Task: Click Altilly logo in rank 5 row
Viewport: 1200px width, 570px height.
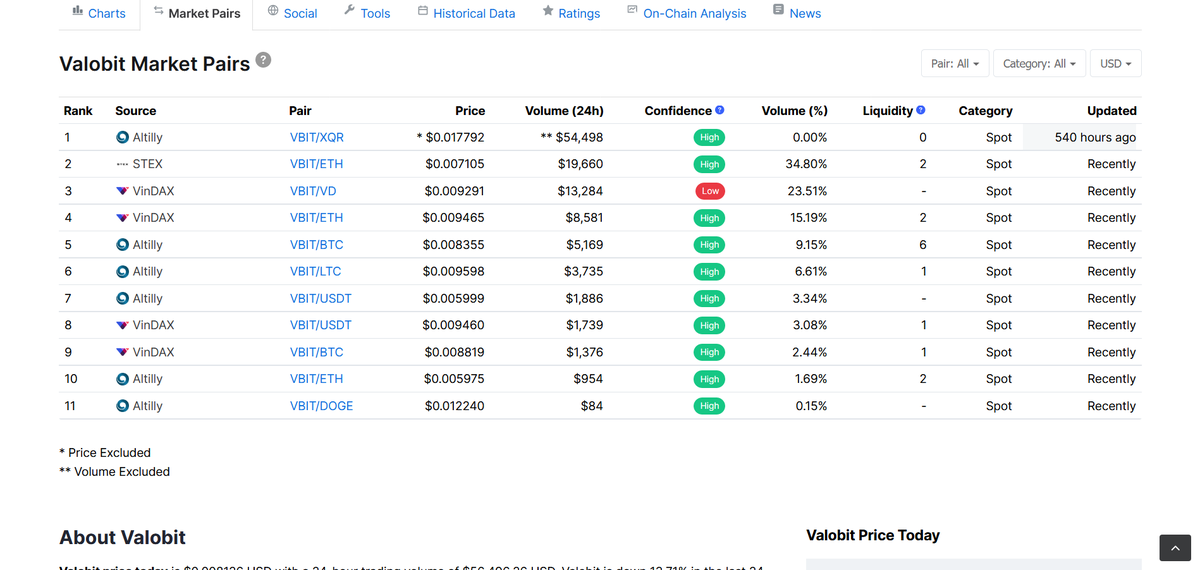Action: pos(122,244)
